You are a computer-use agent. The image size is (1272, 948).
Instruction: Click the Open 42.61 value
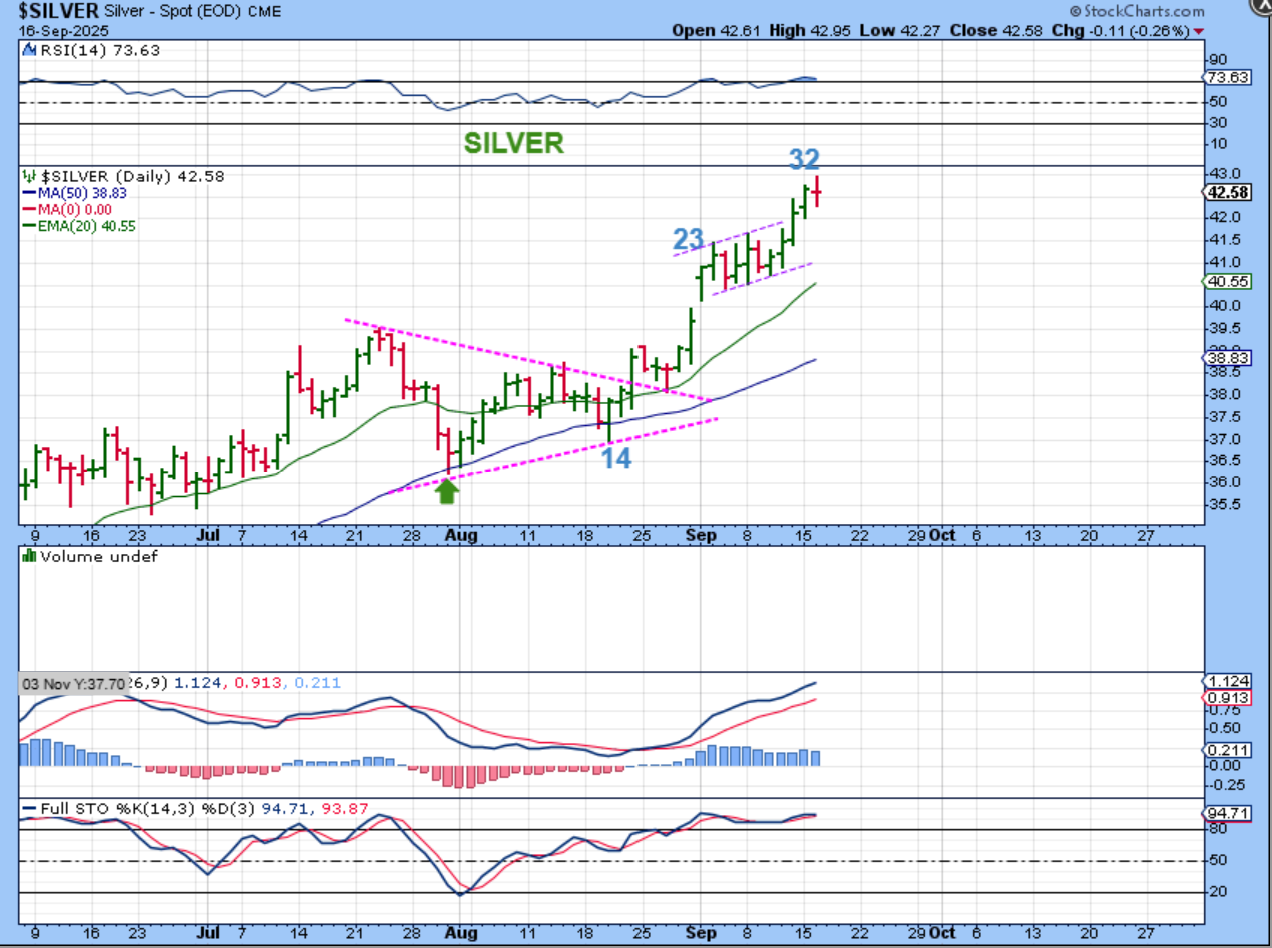716,31
